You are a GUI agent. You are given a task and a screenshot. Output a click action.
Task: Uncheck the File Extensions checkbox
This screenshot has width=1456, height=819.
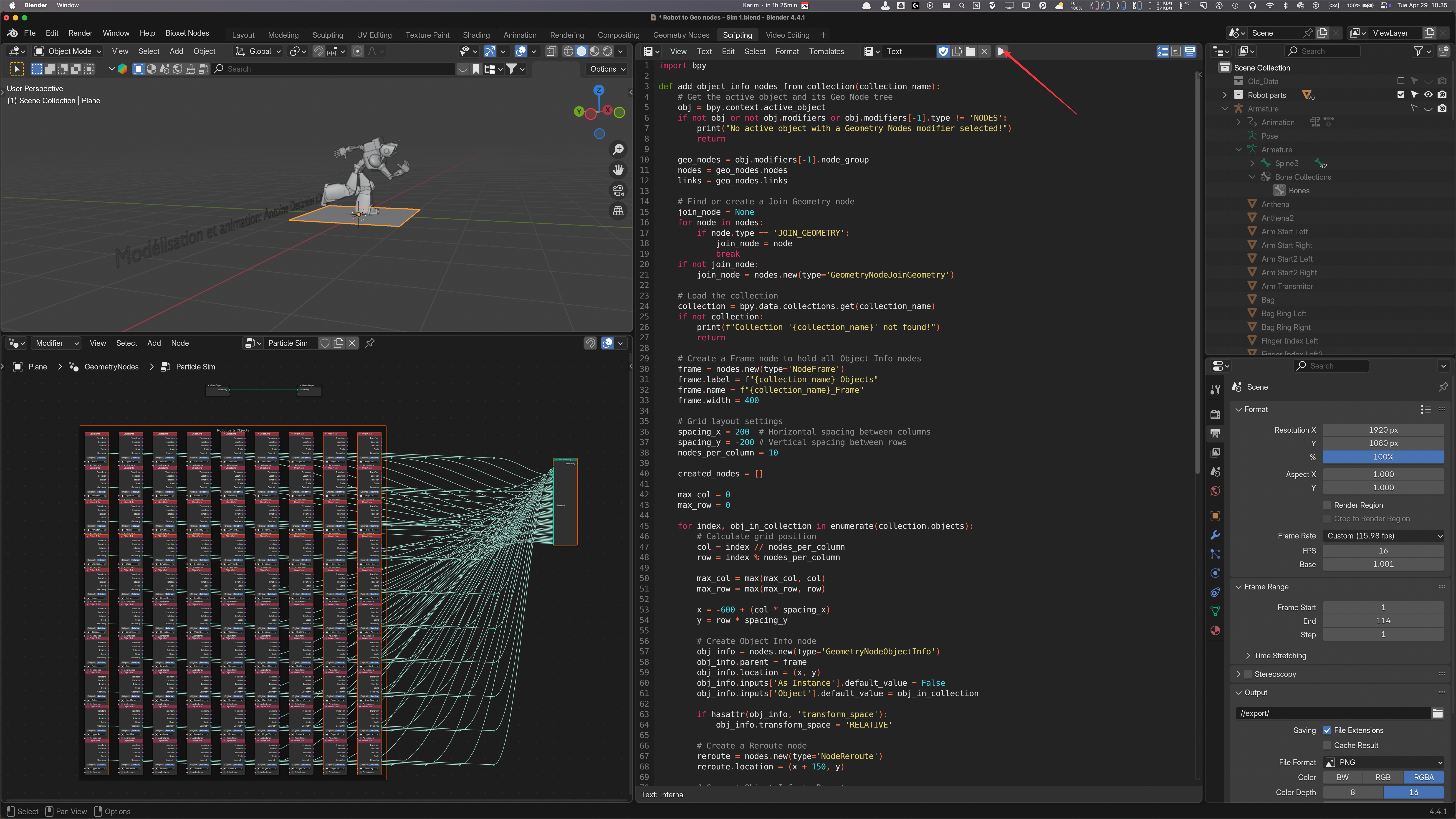pyautogui.click(x=1327, y=730)
